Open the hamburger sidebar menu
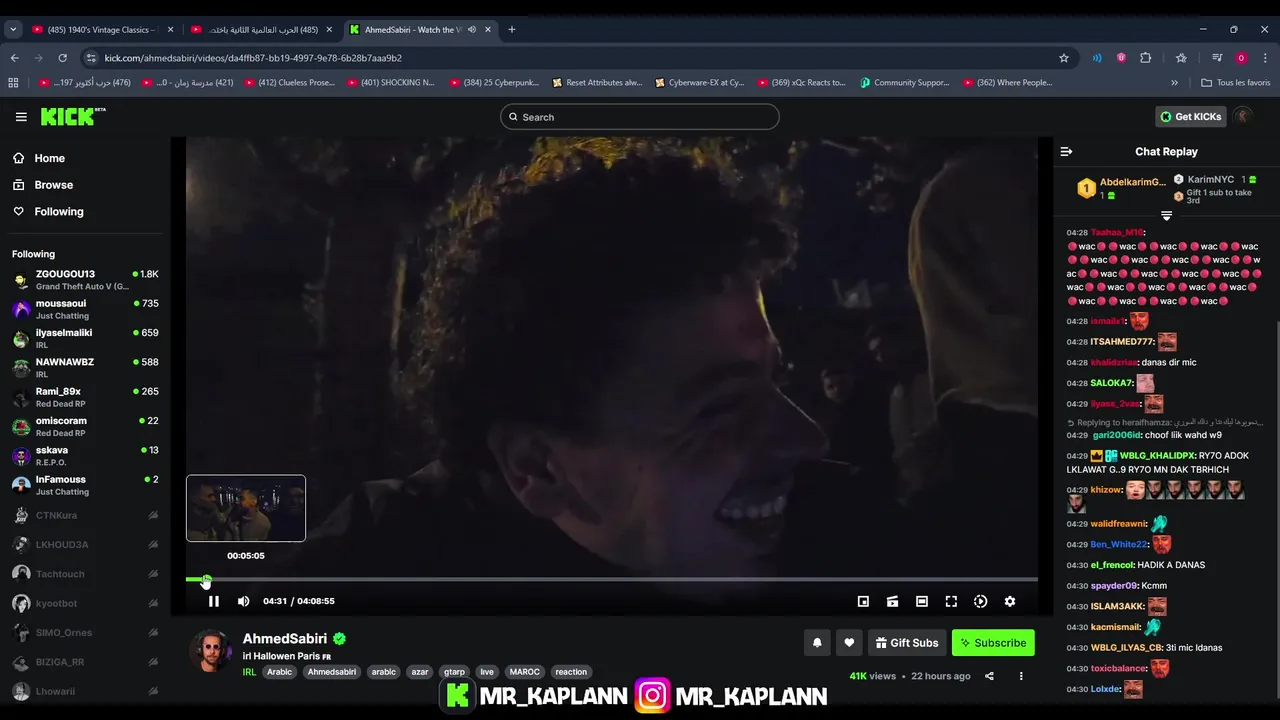The image size is (1280, 720). [x=21, y=117]
